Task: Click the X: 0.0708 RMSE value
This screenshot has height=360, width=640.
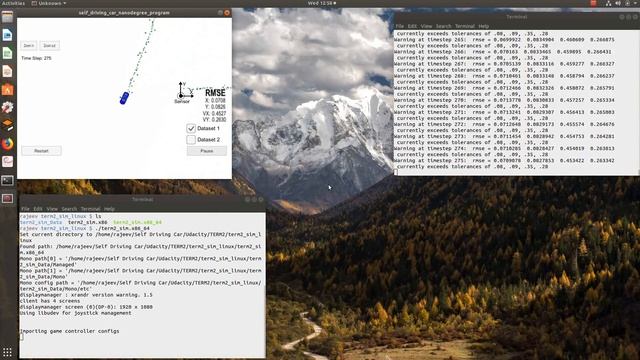Action: coord(215,100)
